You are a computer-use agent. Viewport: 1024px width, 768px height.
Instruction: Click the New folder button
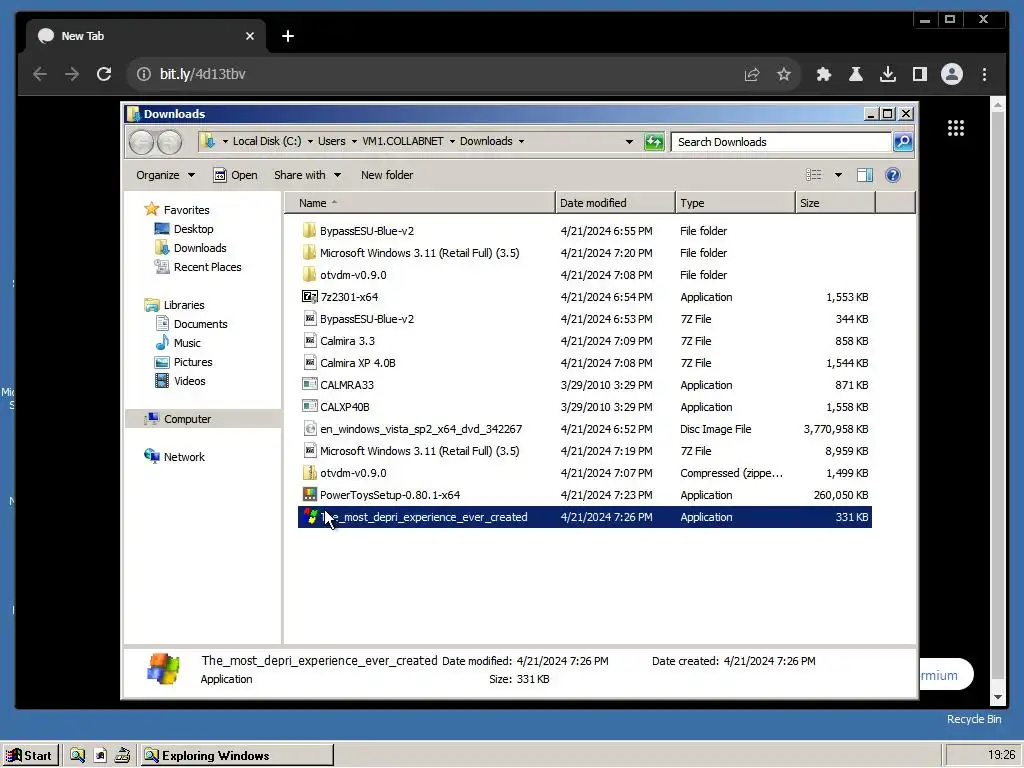click(x=387, y=175)
